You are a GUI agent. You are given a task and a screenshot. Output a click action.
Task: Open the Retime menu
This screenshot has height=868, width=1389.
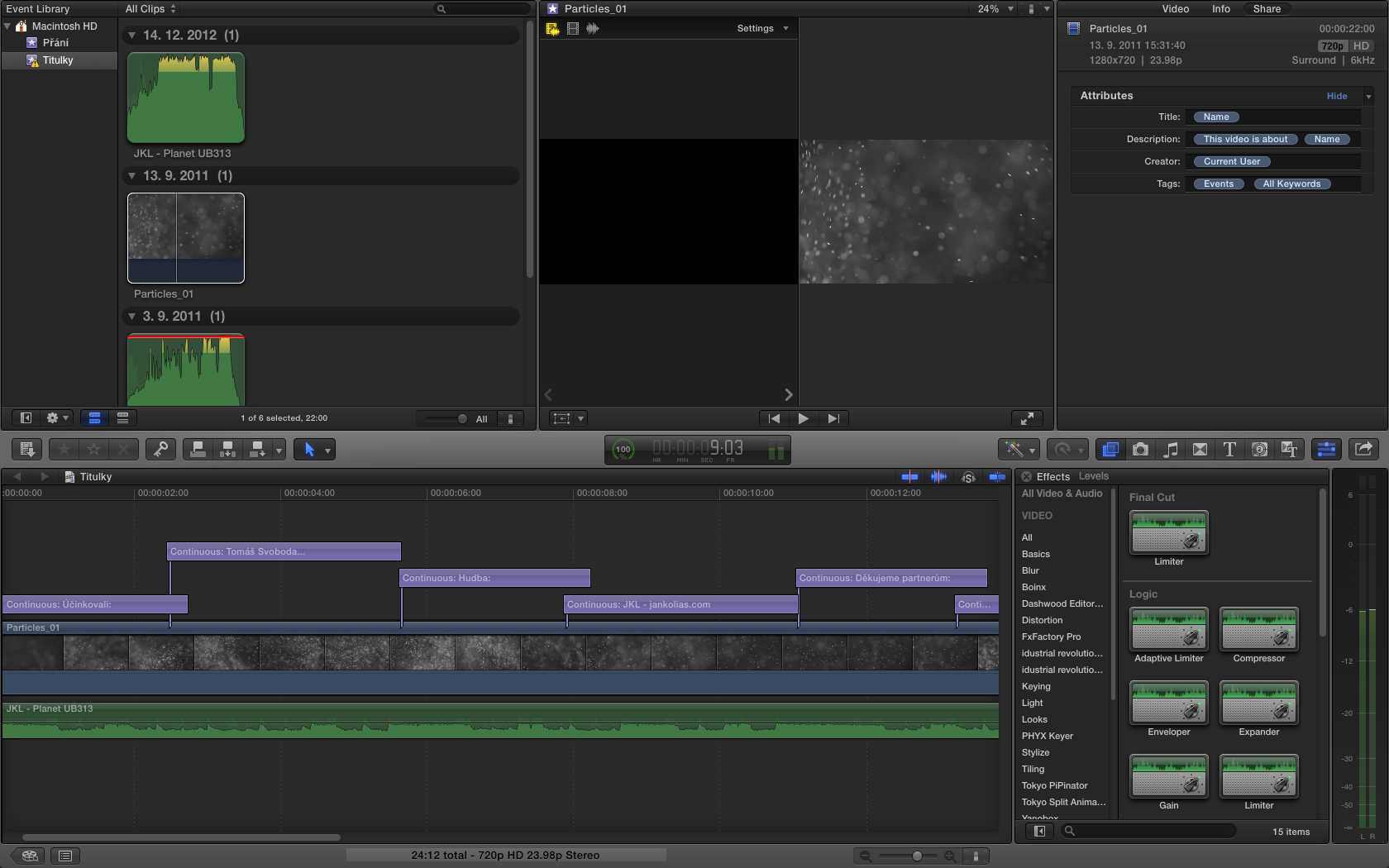tap(1068, 449)
